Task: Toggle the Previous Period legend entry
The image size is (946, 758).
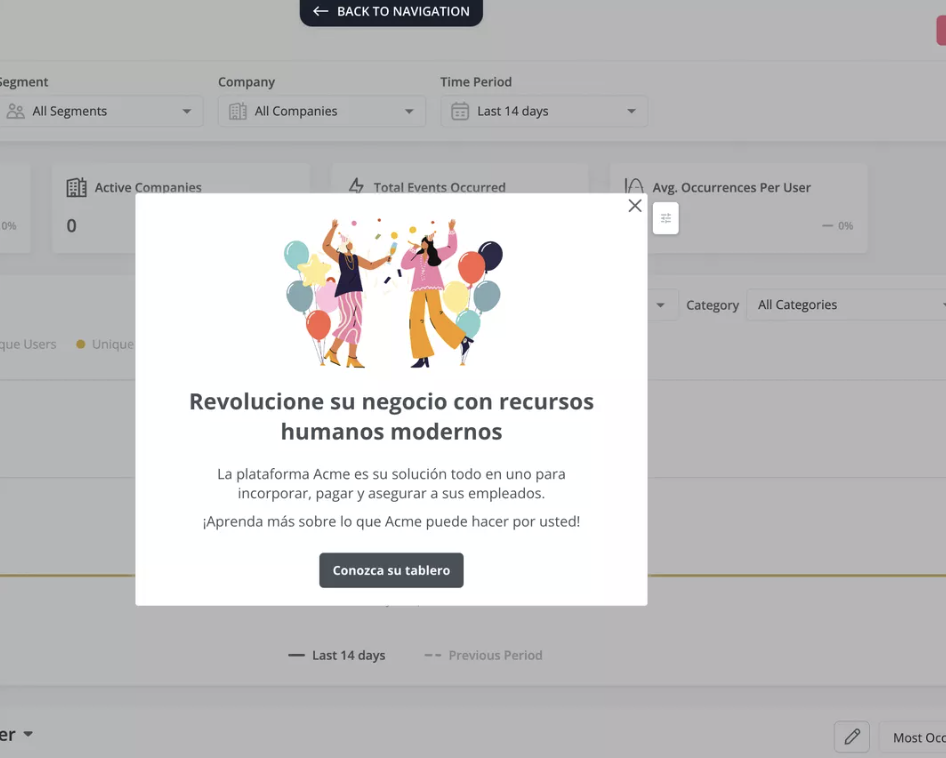Action: pyautogui.click(x=483, y=655)
